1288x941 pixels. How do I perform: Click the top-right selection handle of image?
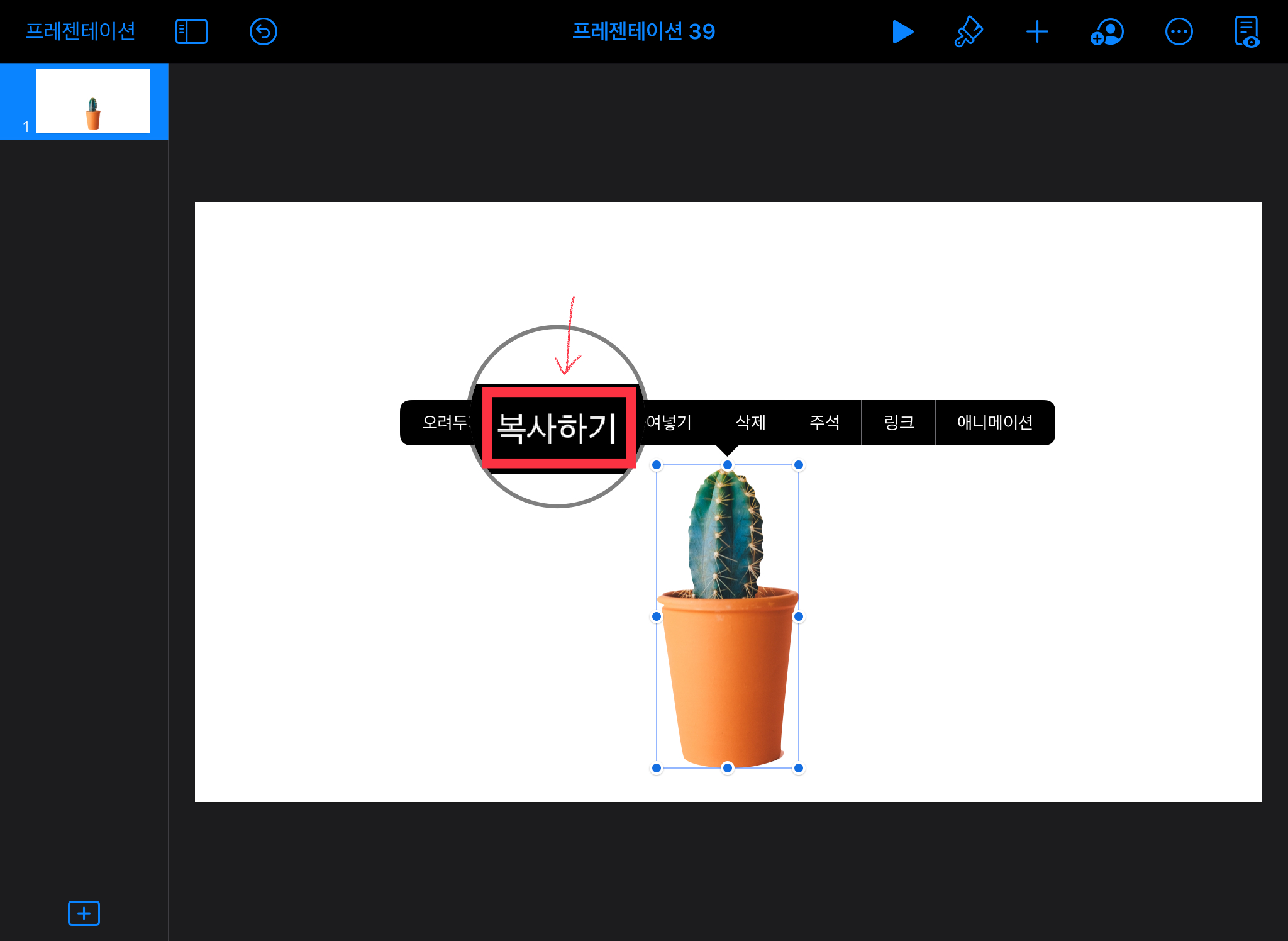point(798,465)
